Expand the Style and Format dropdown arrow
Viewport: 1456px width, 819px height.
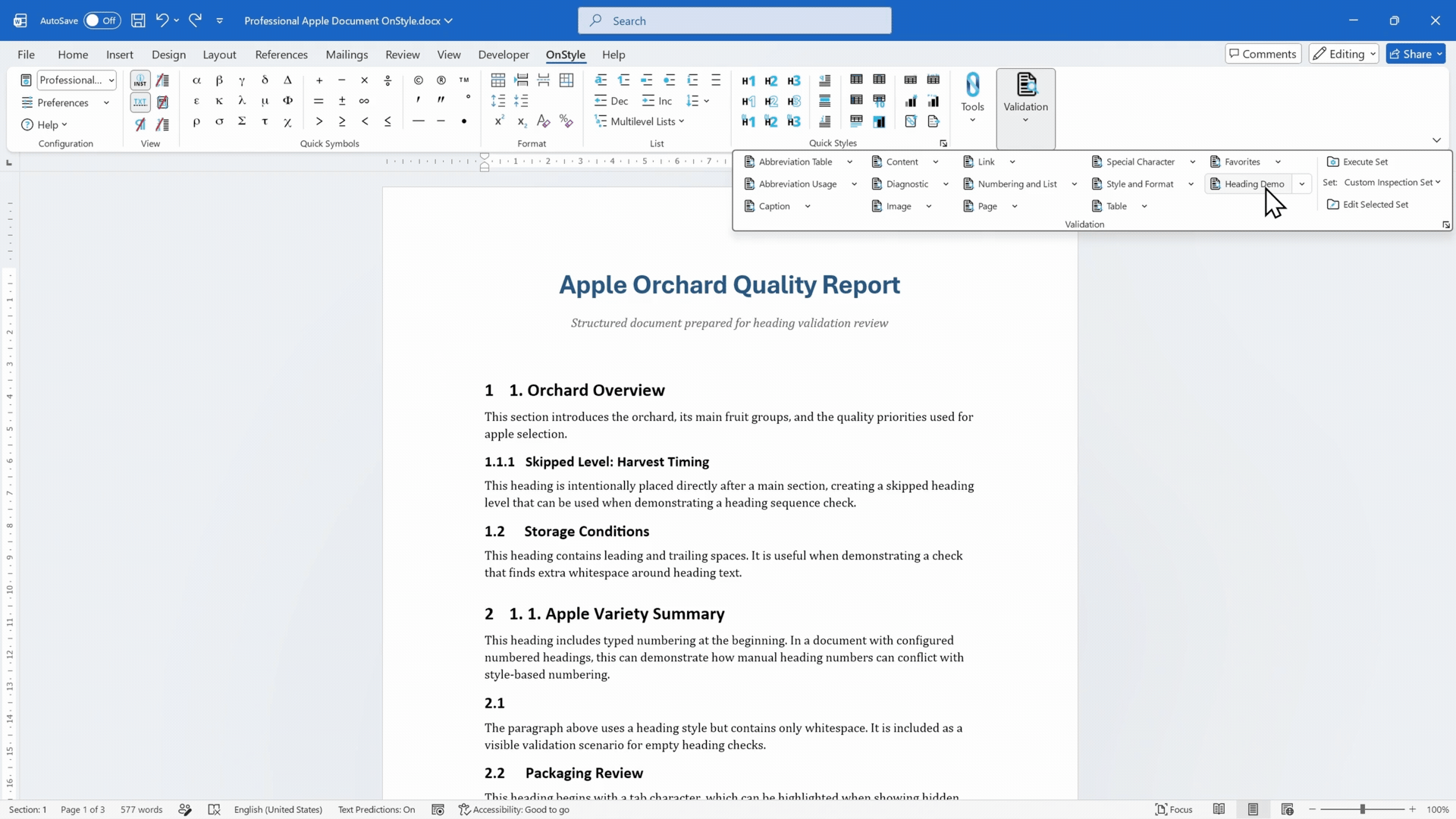click(x=1191, y=184)
